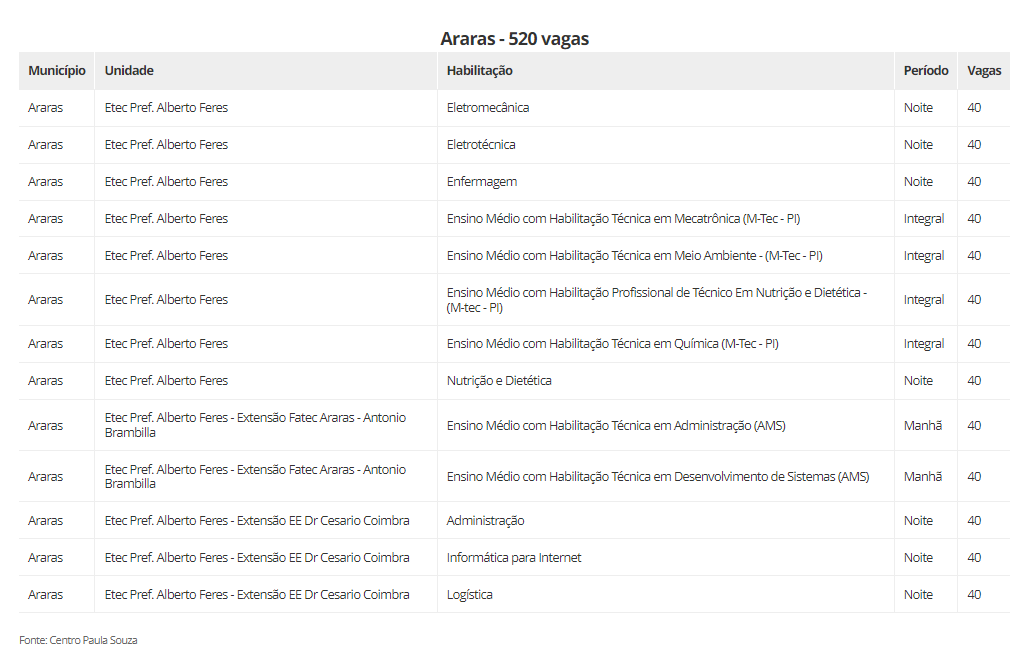Select the Enfermagem course cell
The width and height of the screenshot is (1023, 659).
481,182
